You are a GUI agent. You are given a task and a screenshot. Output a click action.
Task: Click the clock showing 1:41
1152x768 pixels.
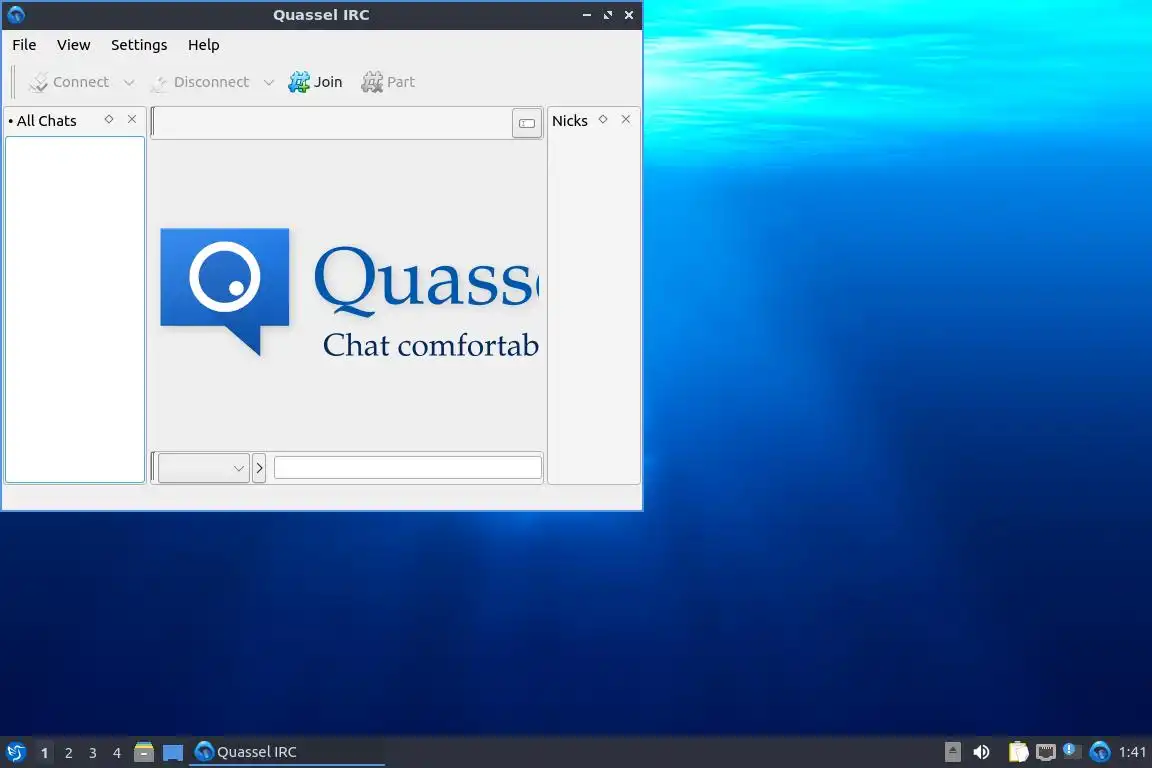pos(1132,752)
